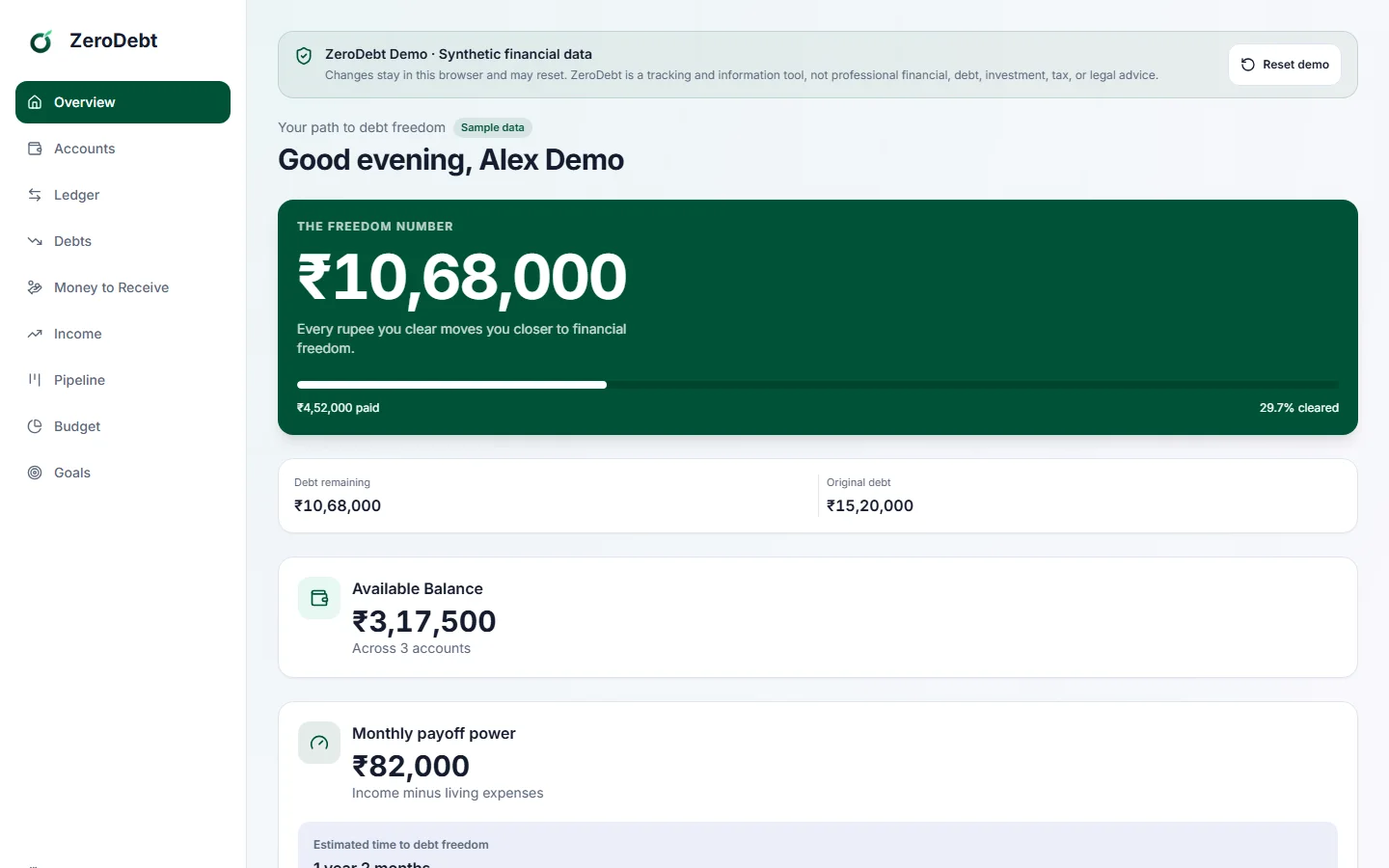Click the ₹82,000 payoff power amount
Image resolution: width=1389 pixels, height=868 pixels.
pos(411,766)
